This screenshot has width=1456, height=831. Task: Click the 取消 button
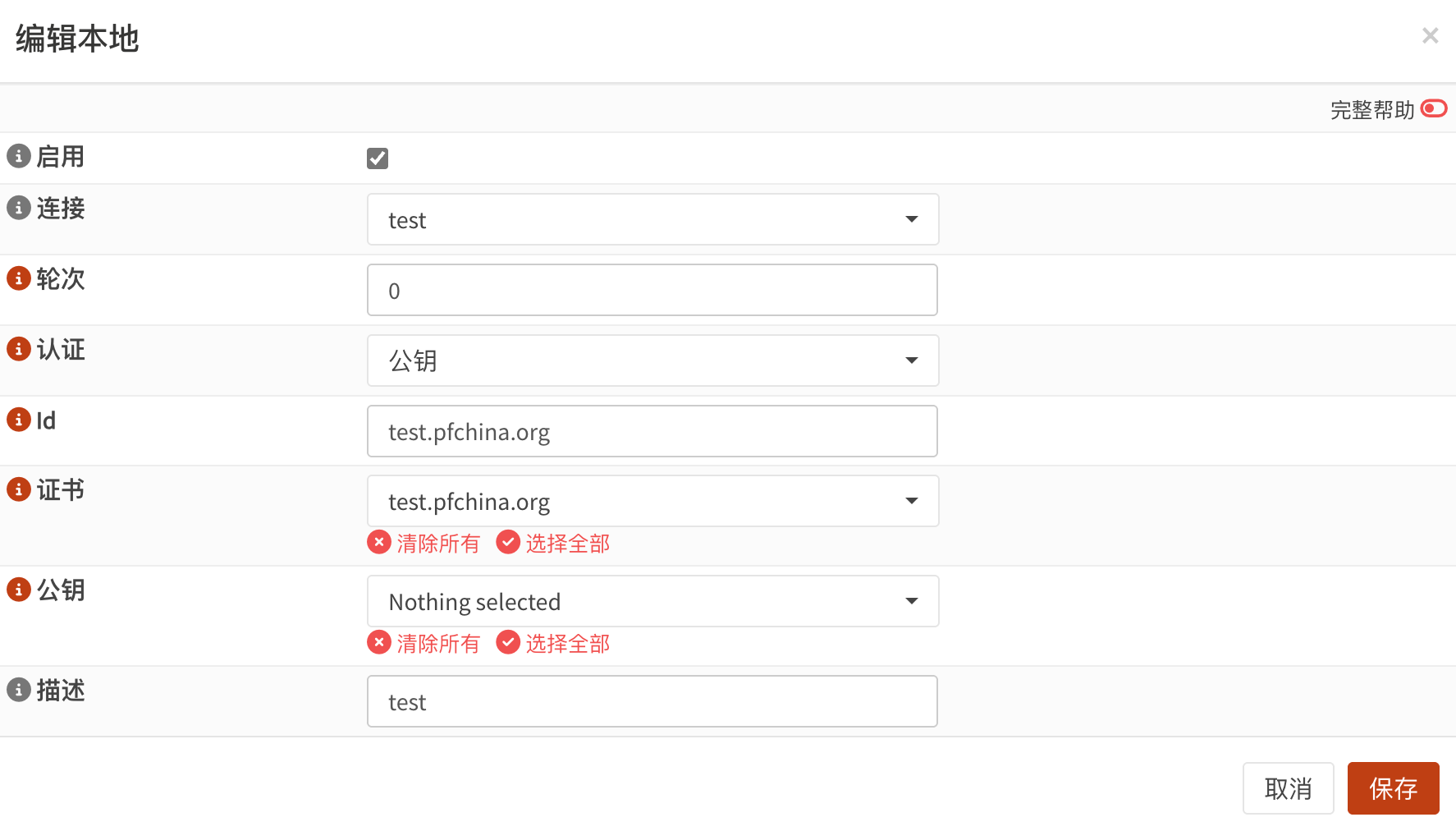coord(1288,788)
